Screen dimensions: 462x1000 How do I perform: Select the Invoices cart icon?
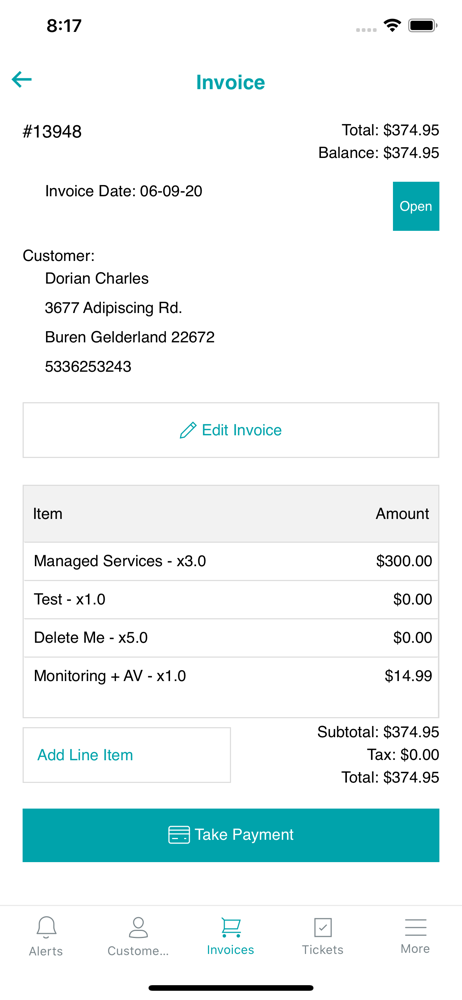[x=230, y=928]
